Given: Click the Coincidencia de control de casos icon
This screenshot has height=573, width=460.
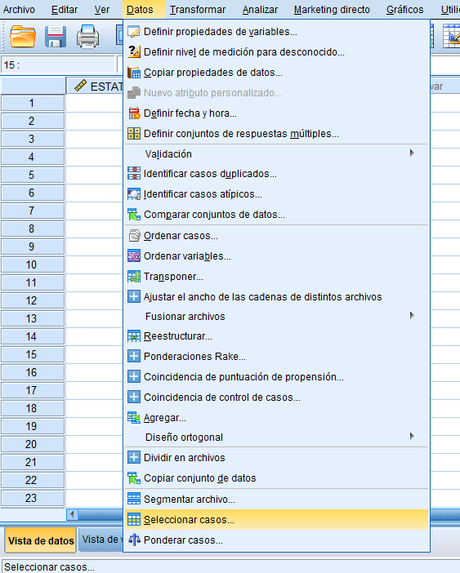Looking at the screenshot, I should [x=134, y=397].
